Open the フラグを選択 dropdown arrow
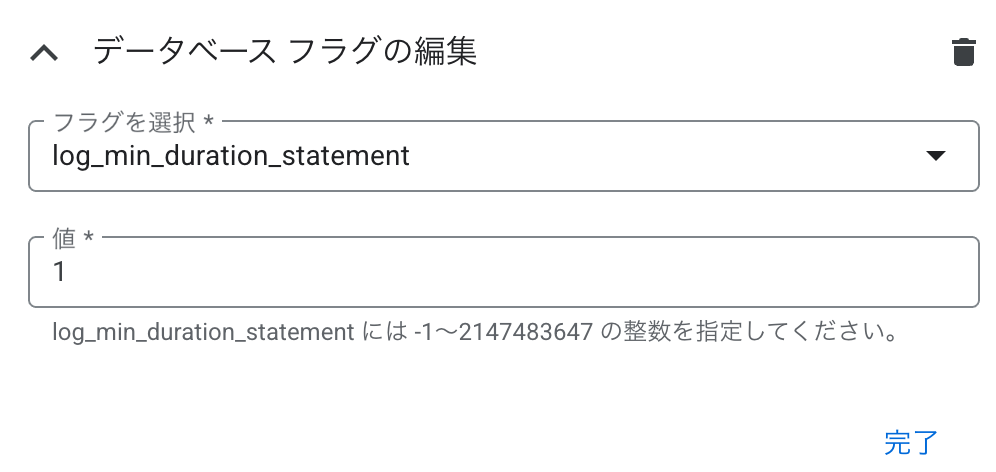The image size is (996, 472). click(936, 156)
